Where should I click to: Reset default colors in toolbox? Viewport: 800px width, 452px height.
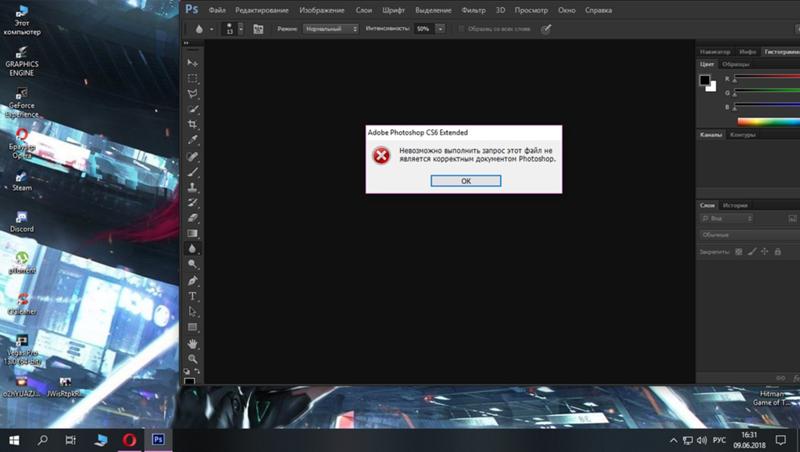[x=187, y=371]
